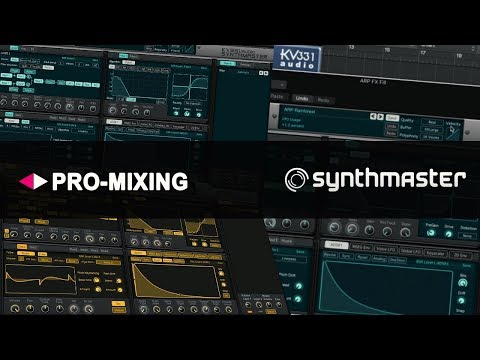
Task: Select the ADSR1 tab
Action: point(336,245)
